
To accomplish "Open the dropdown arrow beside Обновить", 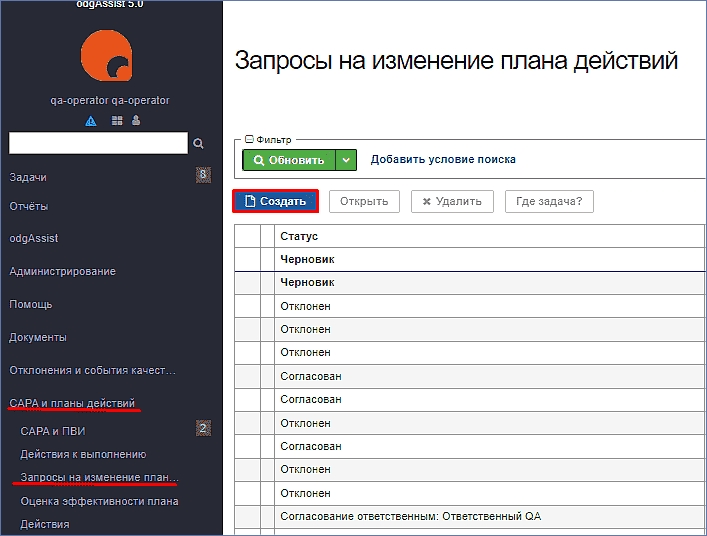I will [346, 160].
